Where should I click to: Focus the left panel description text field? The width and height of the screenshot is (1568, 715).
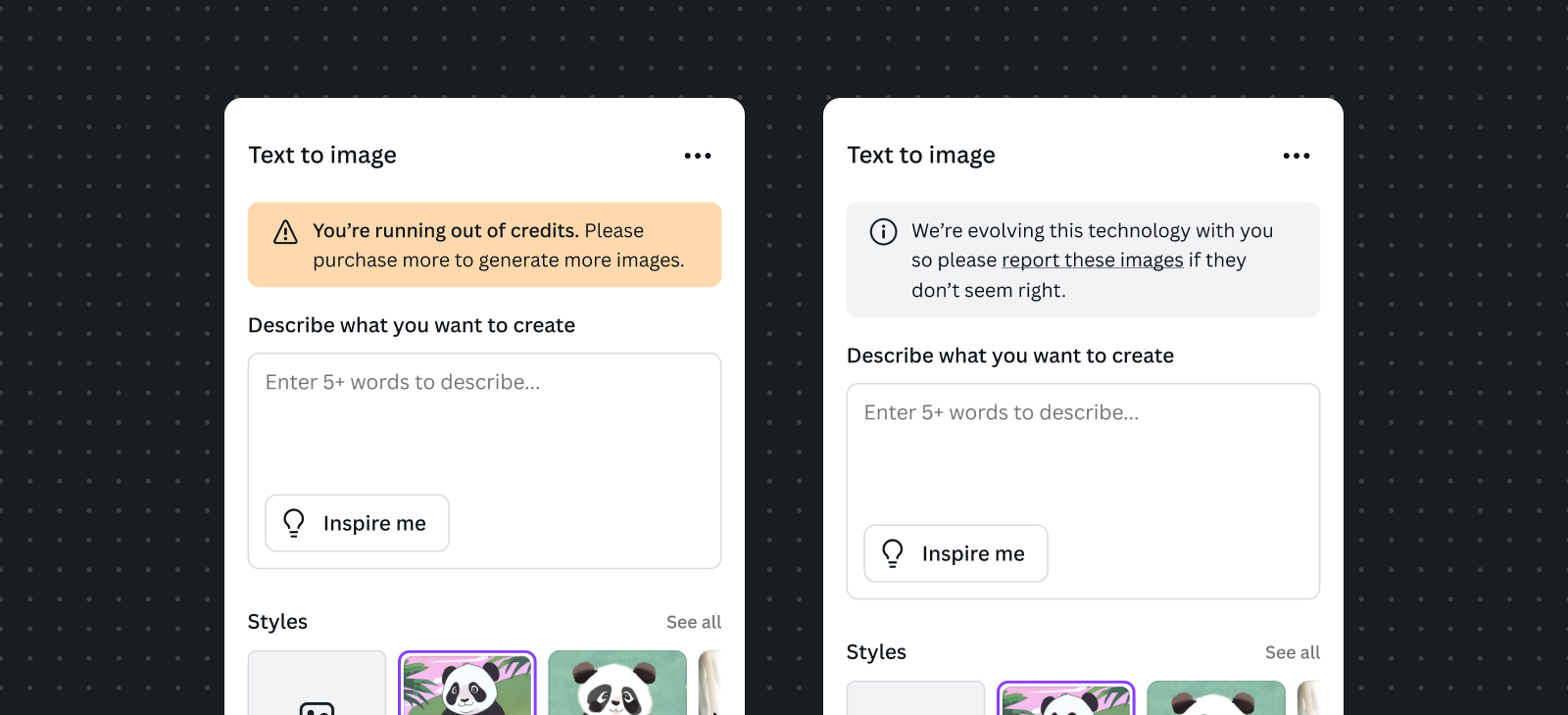484,461
